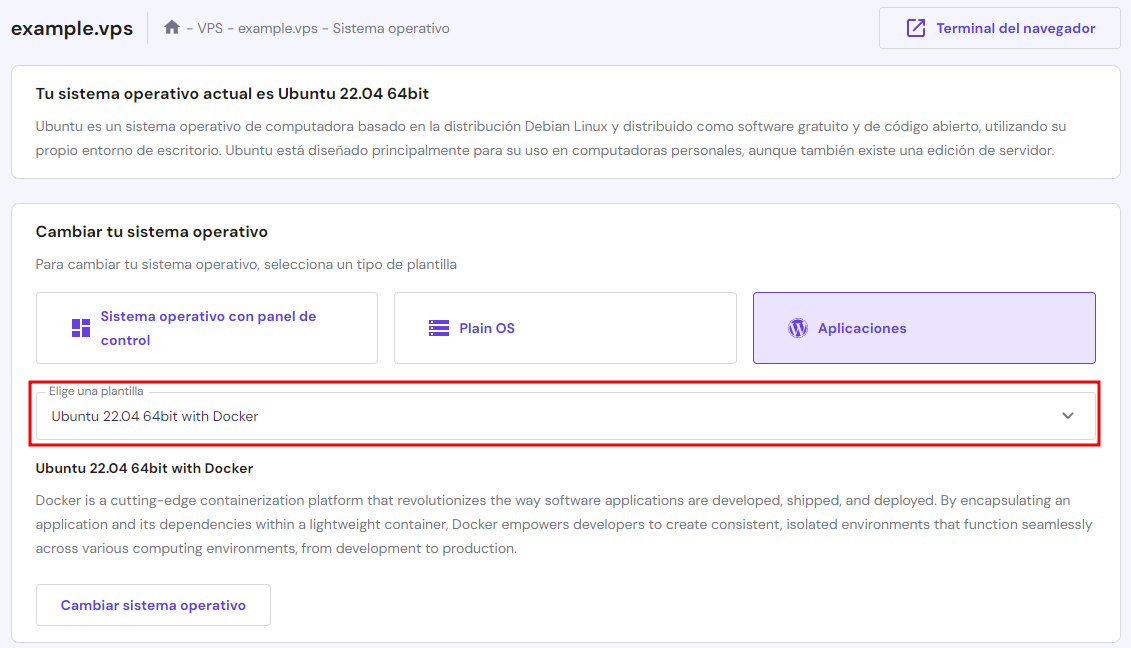Click the Cambiar sistema operativo button

coord(153,604)
